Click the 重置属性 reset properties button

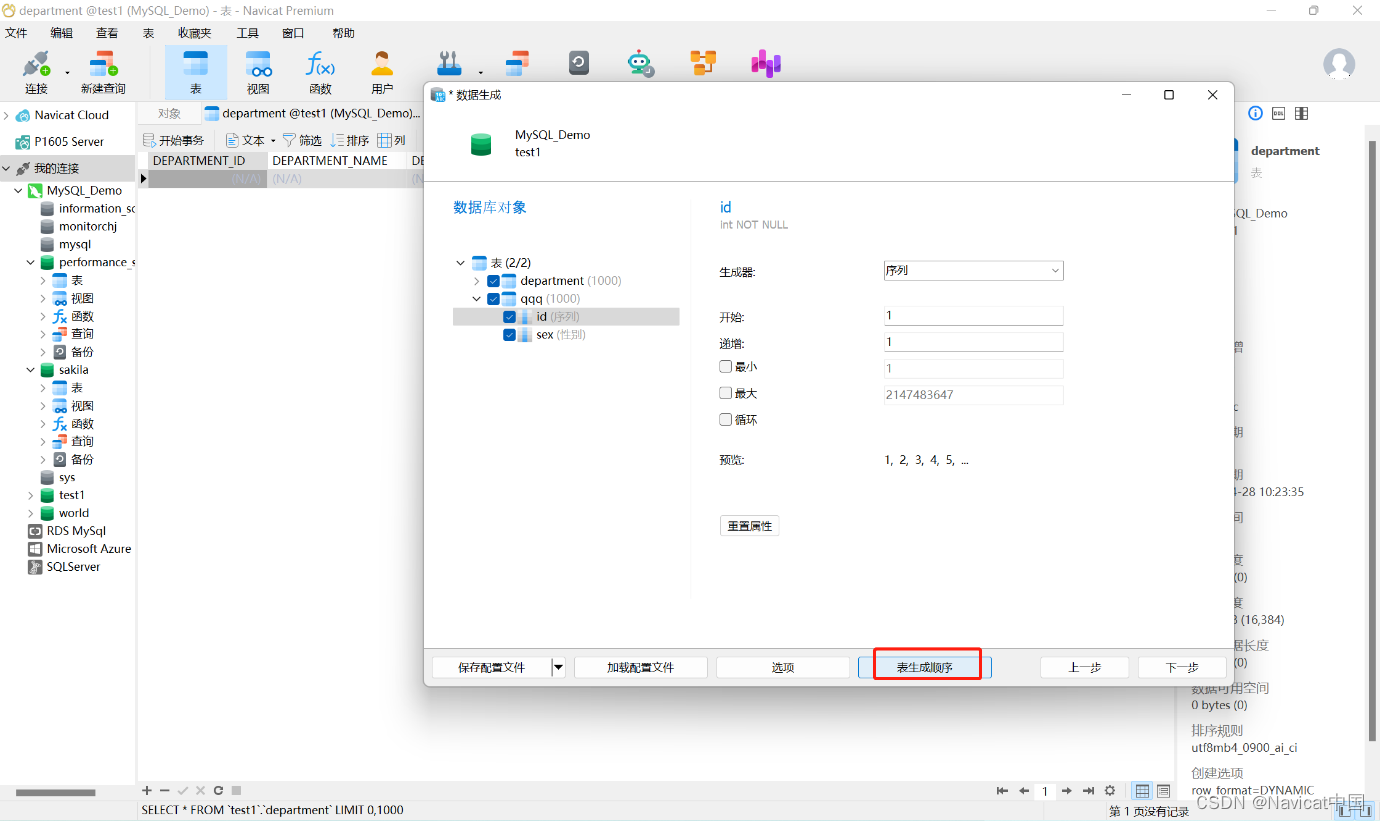(749, 526)
